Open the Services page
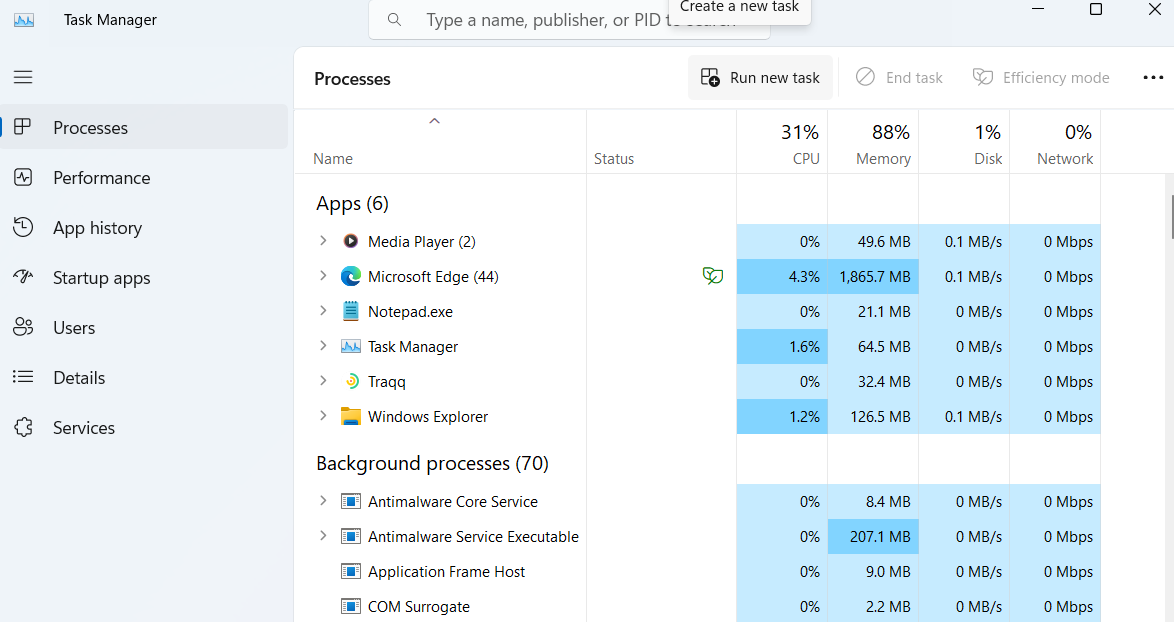 pyautogui.click(x=144, y=428)
